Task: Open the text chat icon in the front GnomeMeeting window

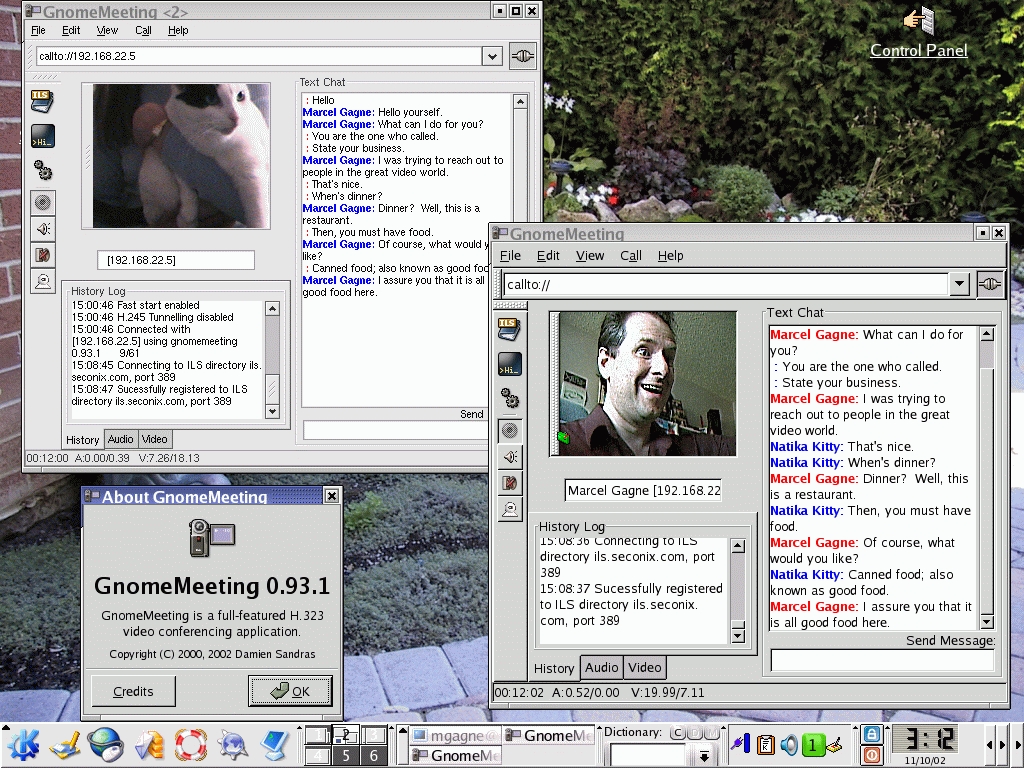Action: [510, 365]
